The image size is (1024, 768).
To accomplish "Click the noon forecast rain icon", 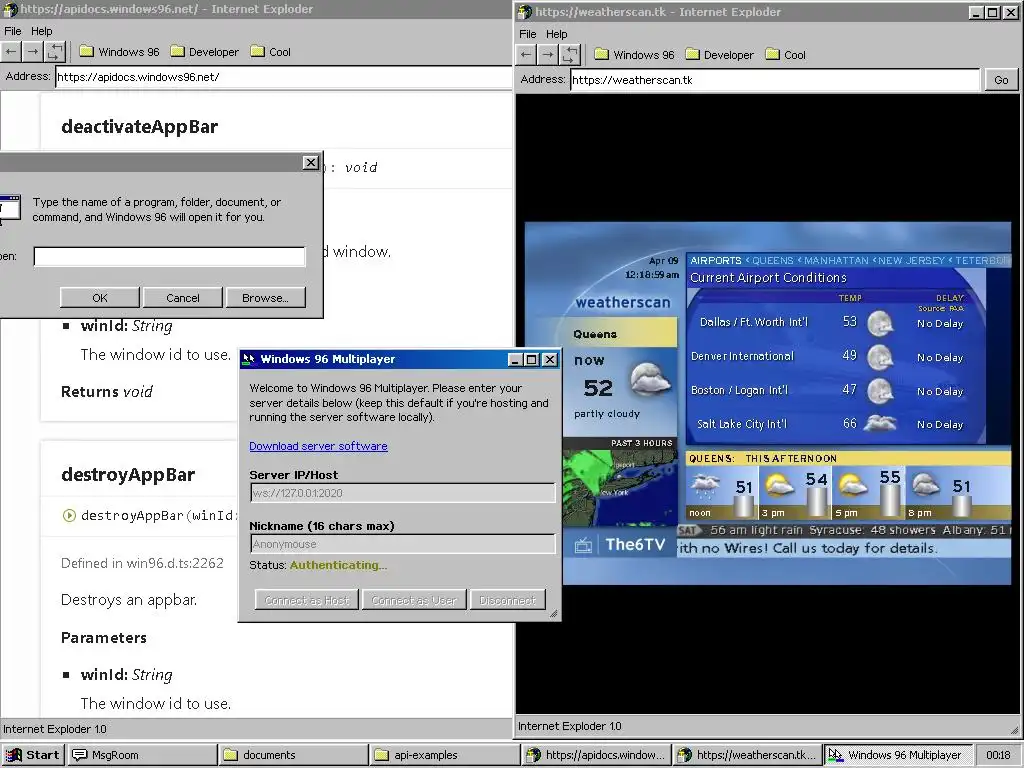I will (706, 487).
